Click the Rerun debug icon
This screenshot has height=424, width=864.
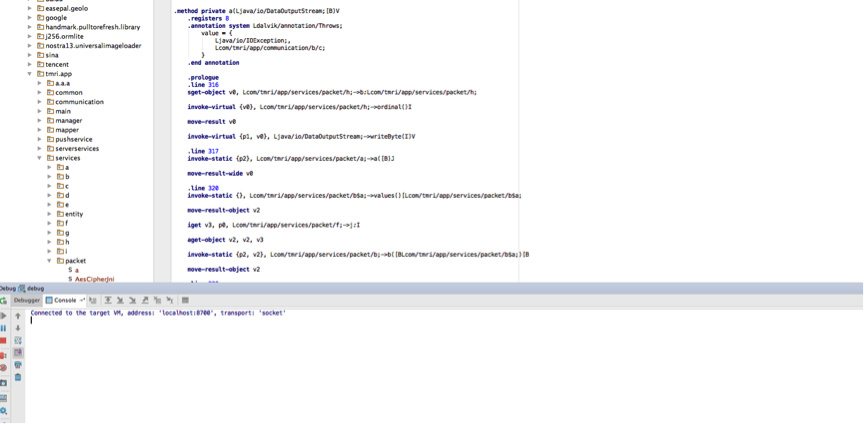(x=3, y=300)
